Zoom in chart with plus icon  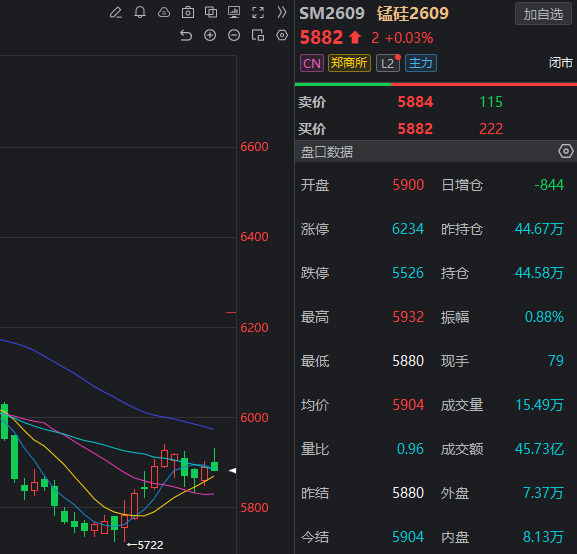click(x=210, y=35)
